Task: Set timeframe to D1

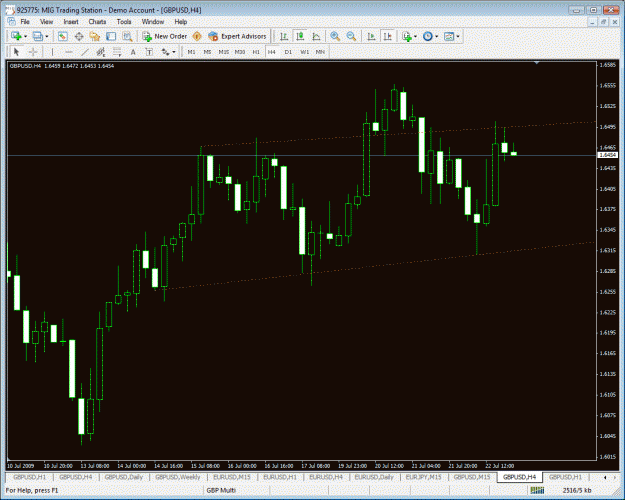Action: click(288, 52)
